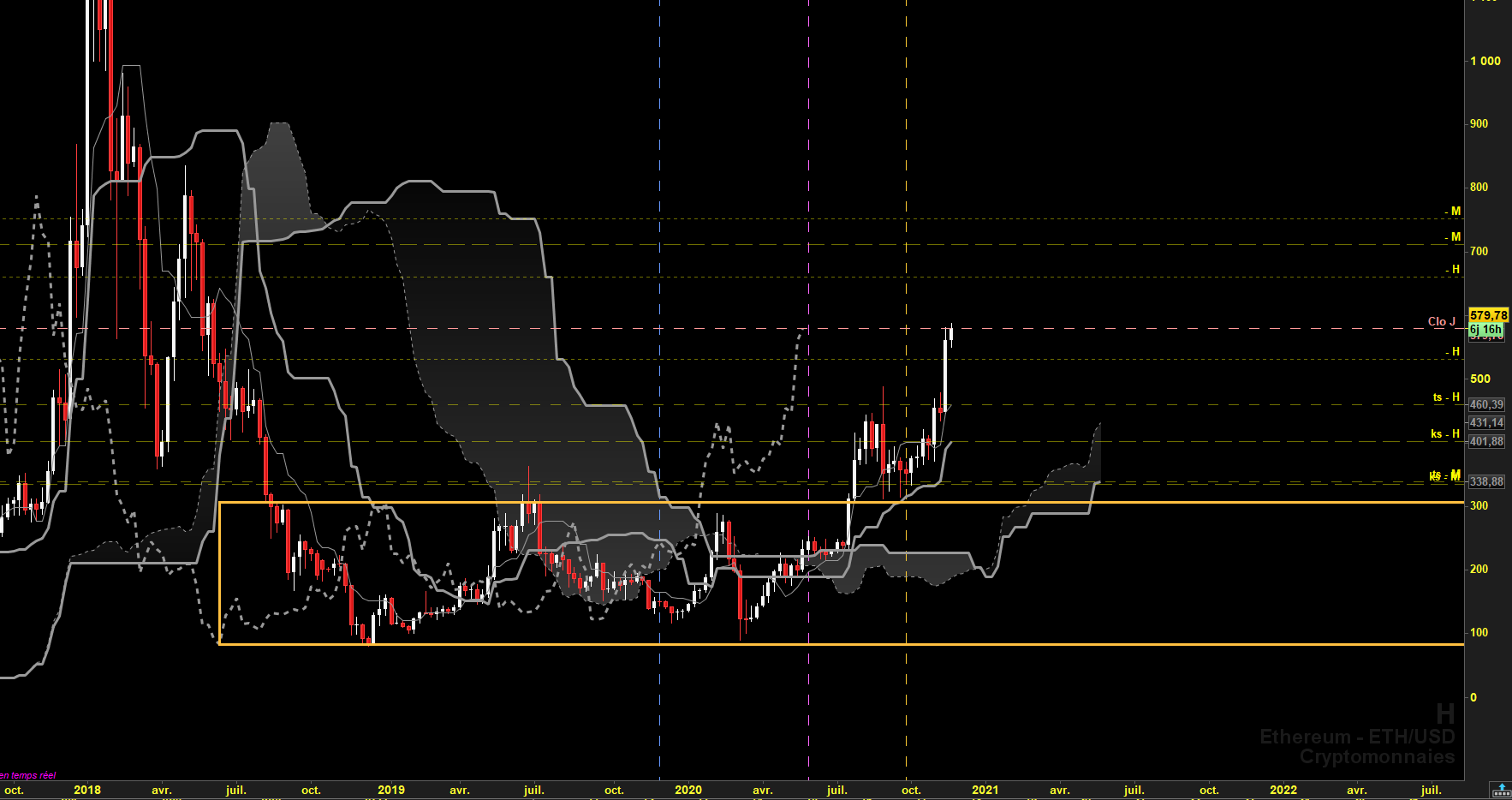
Task: Click the blue arrow panel icon at bottom-right
Action: click(1501, 790)
